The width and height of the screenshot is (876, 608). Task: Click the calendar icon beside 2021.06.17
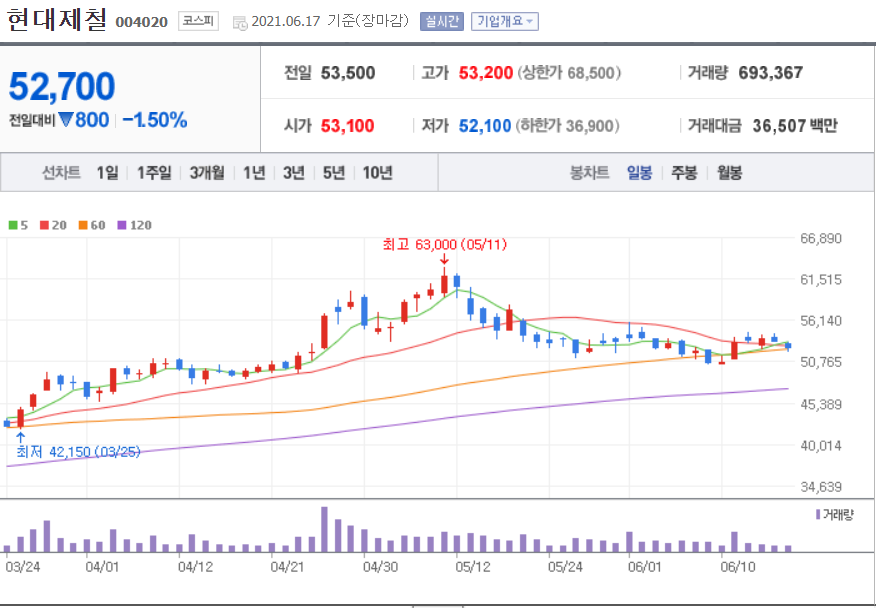(240, 22)
